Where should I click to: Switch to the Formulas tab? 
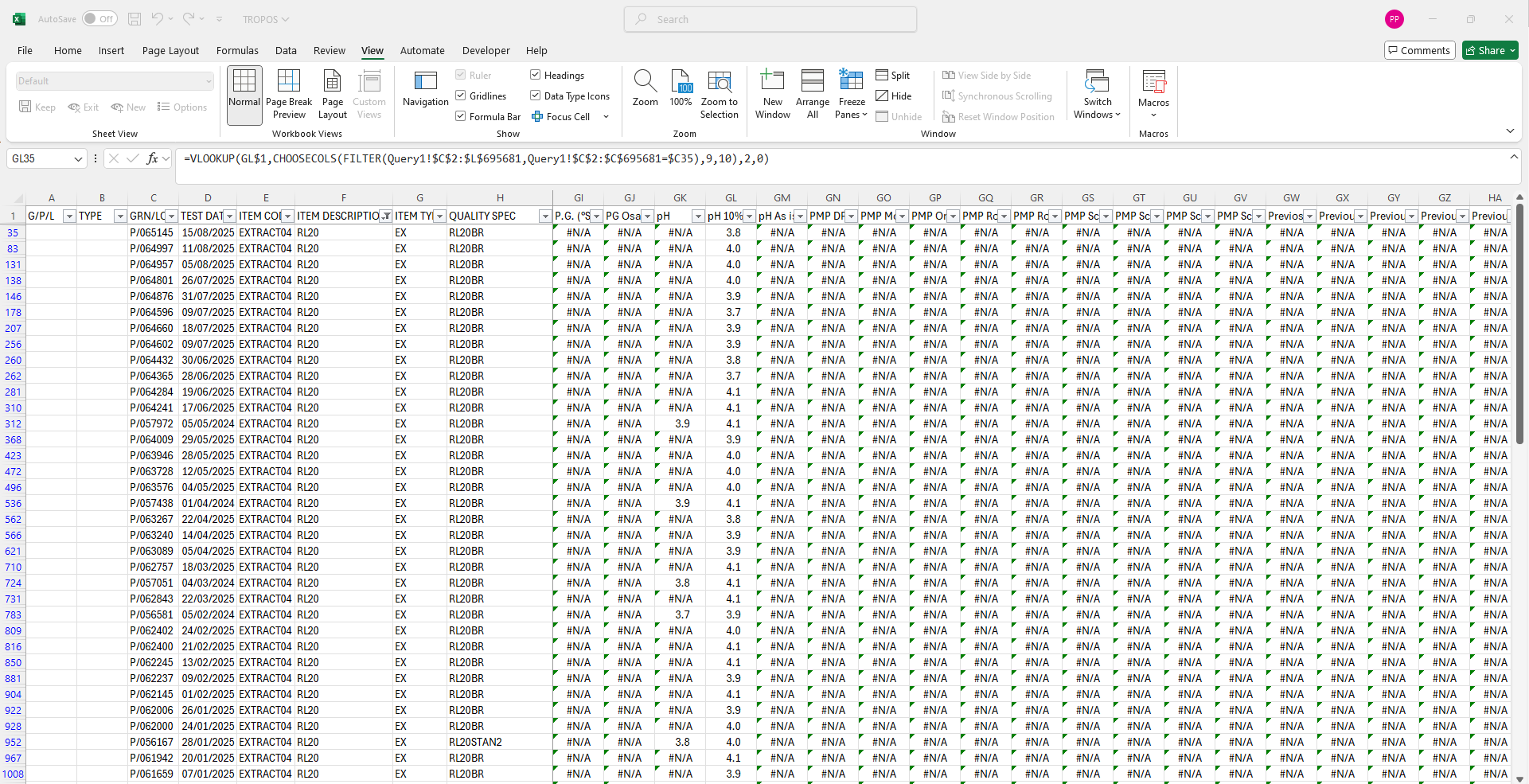[237, 50]
